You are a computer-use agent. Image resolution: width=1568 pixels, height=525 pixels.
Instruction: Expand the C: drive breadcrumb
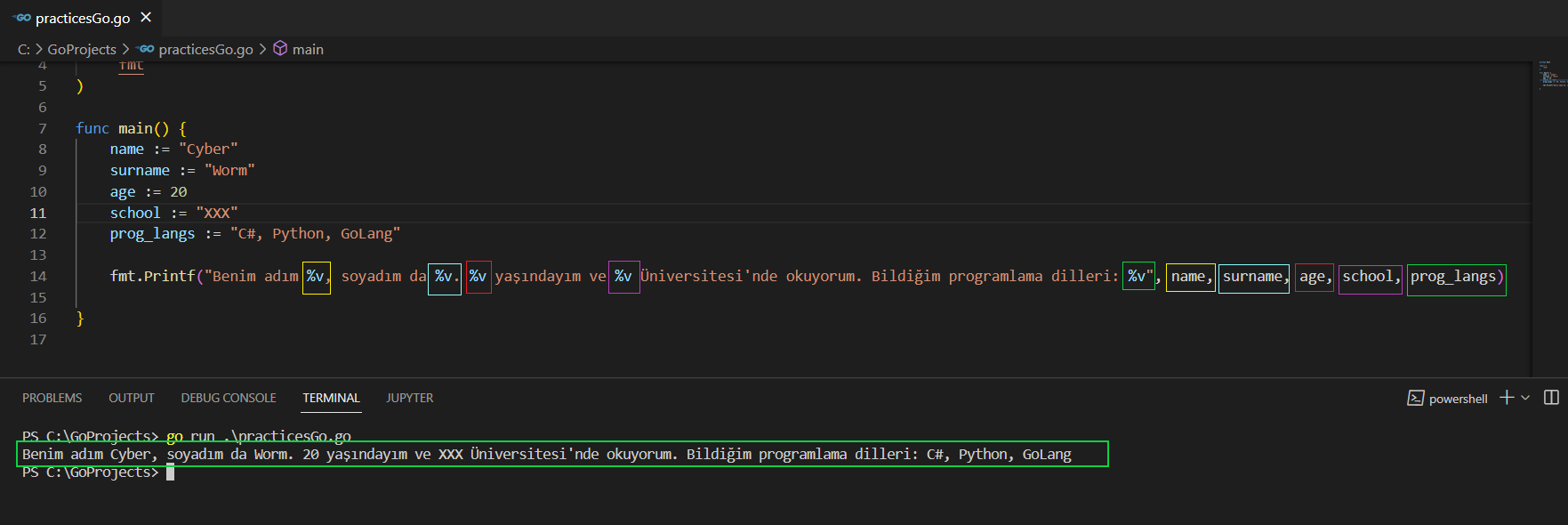[23, 50]
